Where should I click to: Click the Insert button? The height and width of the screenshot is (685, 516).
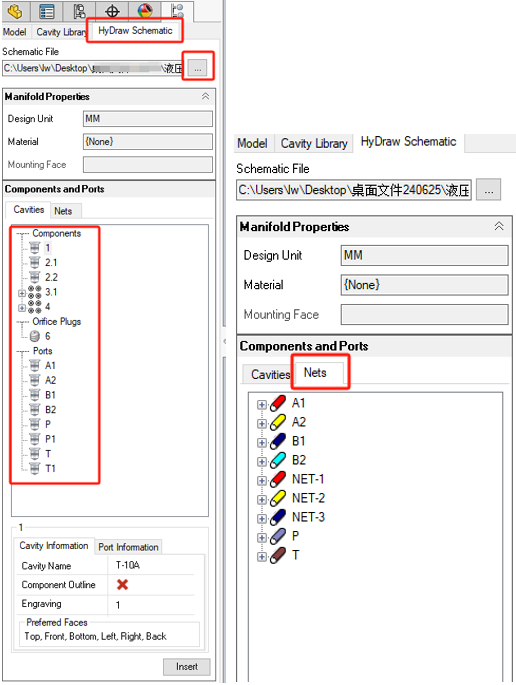[x=187, y=667]
